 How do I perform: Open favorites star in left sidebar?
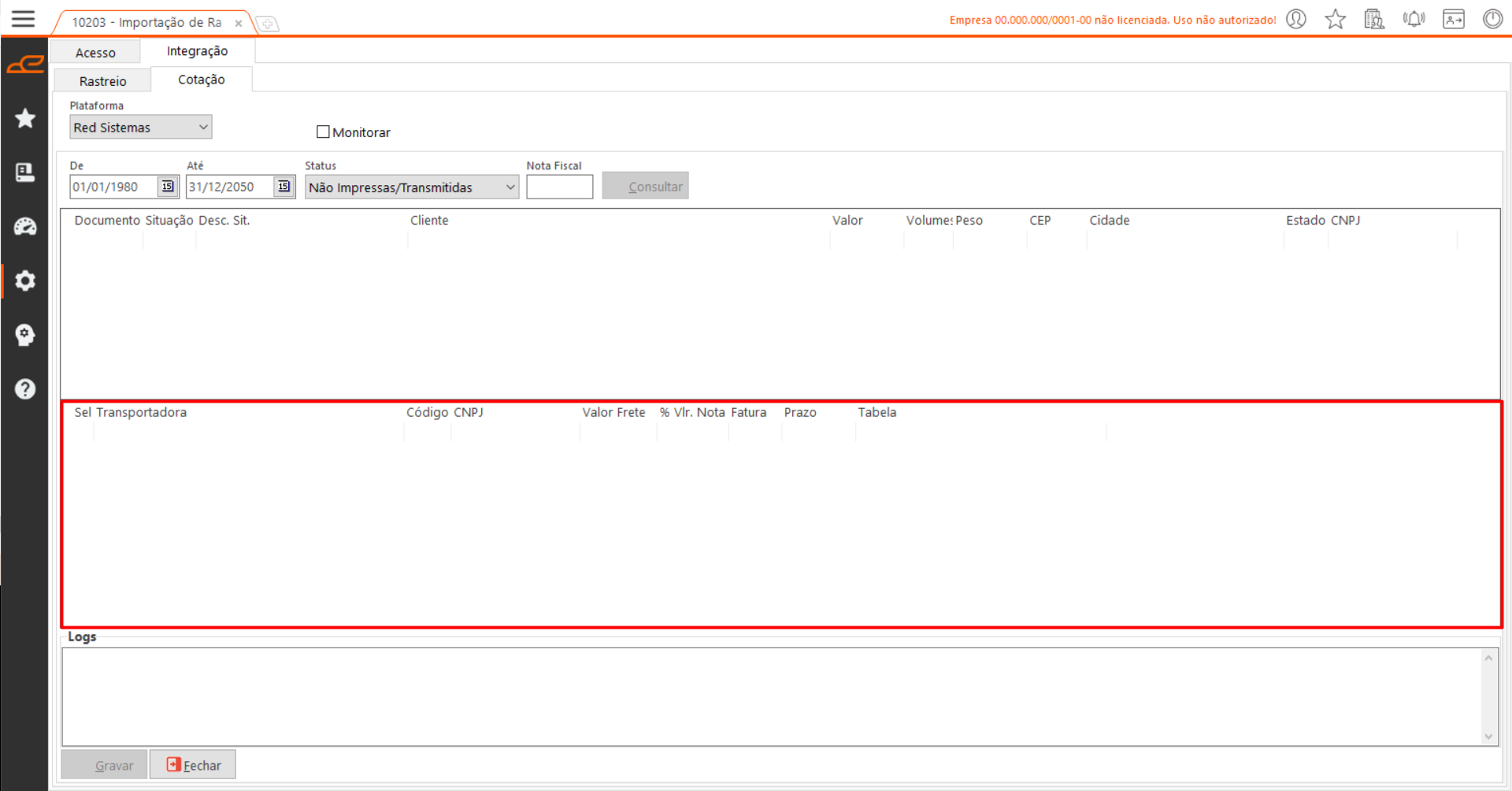click(x=25, y=119)
